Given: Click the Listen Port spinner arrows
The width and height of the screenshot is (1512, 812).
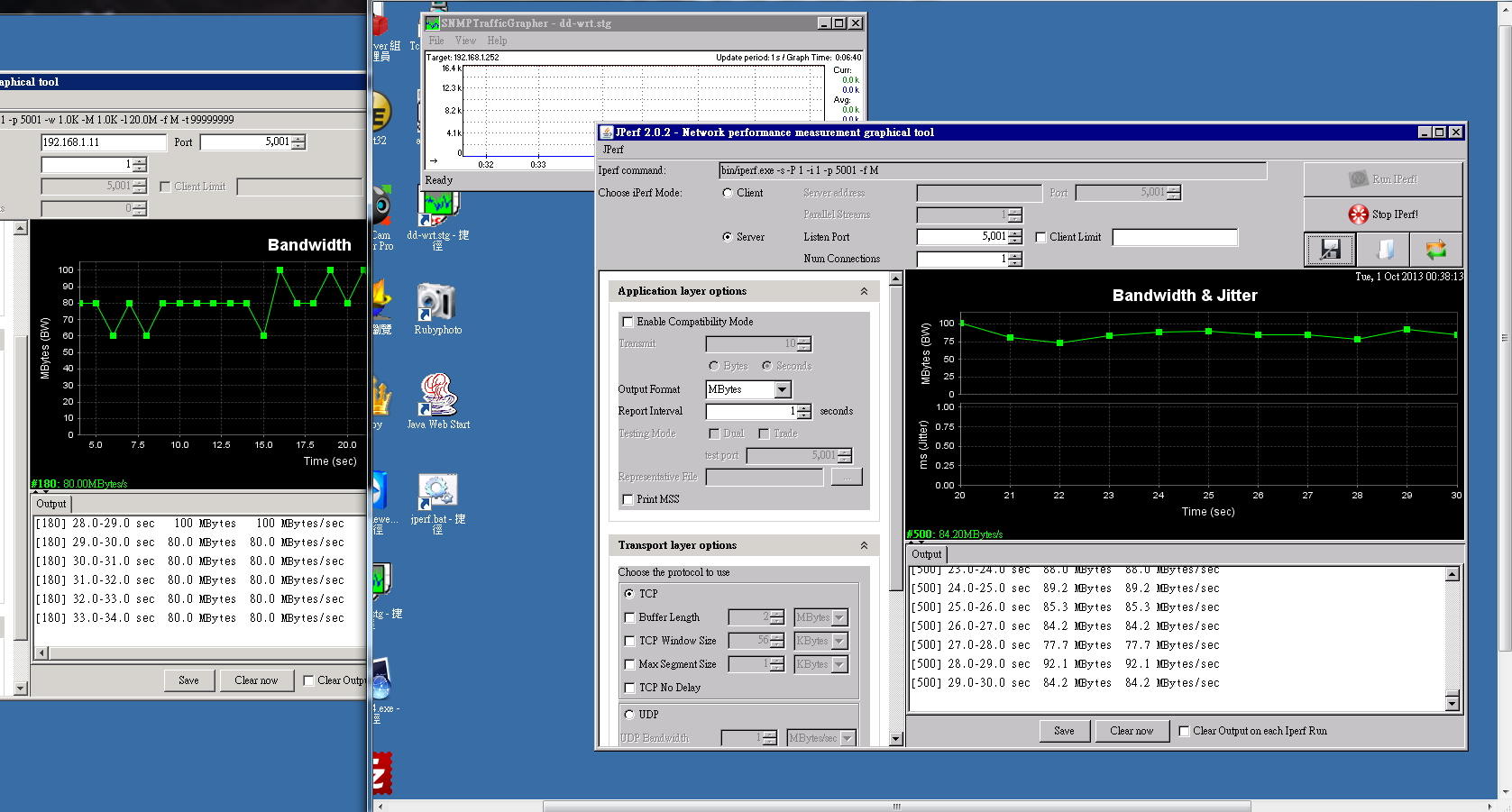Looking at the screenshot, I should point(1015,237).
